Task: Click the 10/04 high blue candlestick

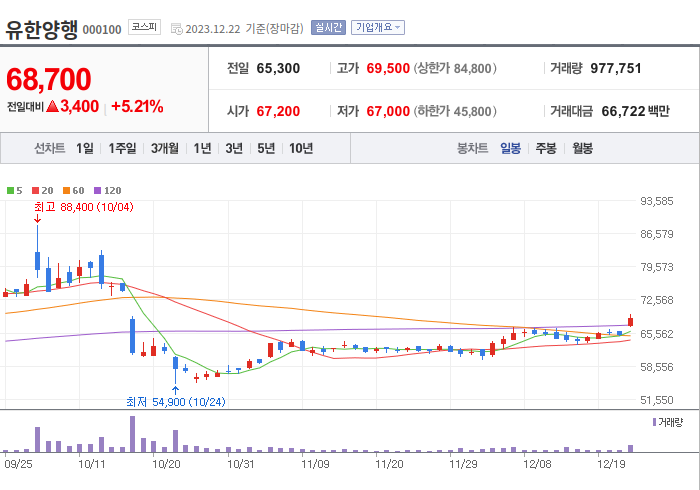Action: coord(38,260)
